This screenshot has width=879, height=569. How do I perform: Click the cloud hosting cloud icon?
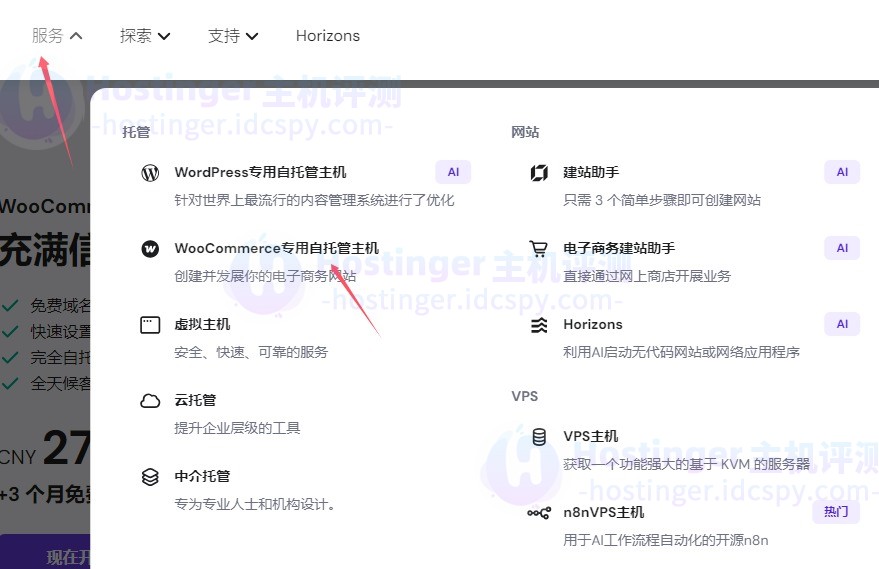[x=150, y=401]
